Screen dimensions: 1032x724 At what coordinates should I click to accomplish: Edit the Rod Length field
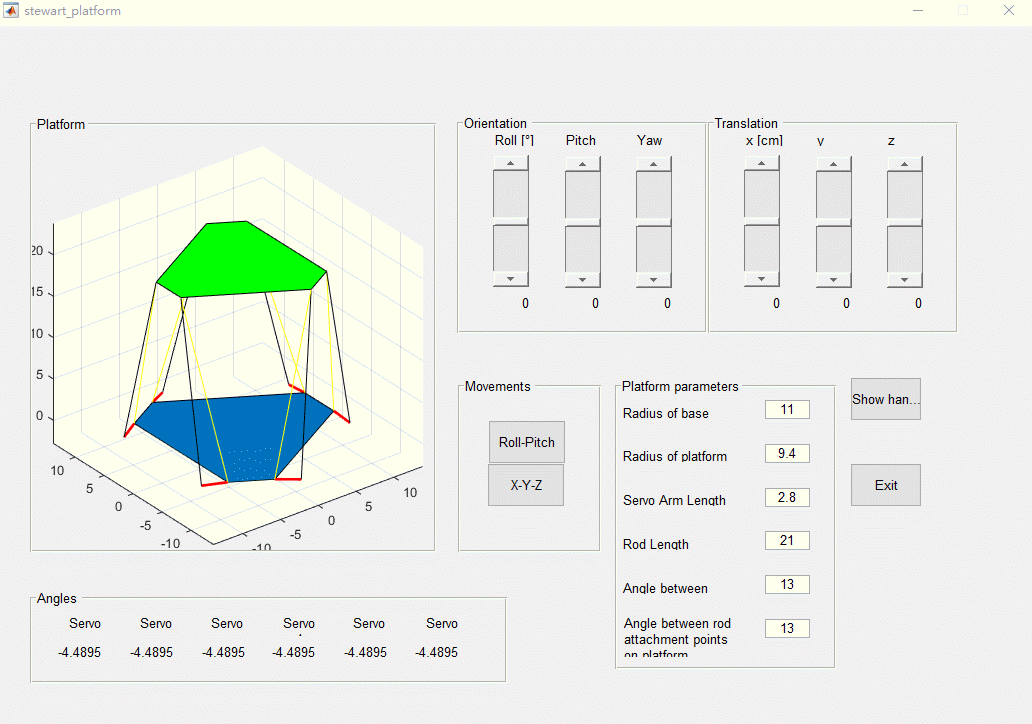point(787,540)
